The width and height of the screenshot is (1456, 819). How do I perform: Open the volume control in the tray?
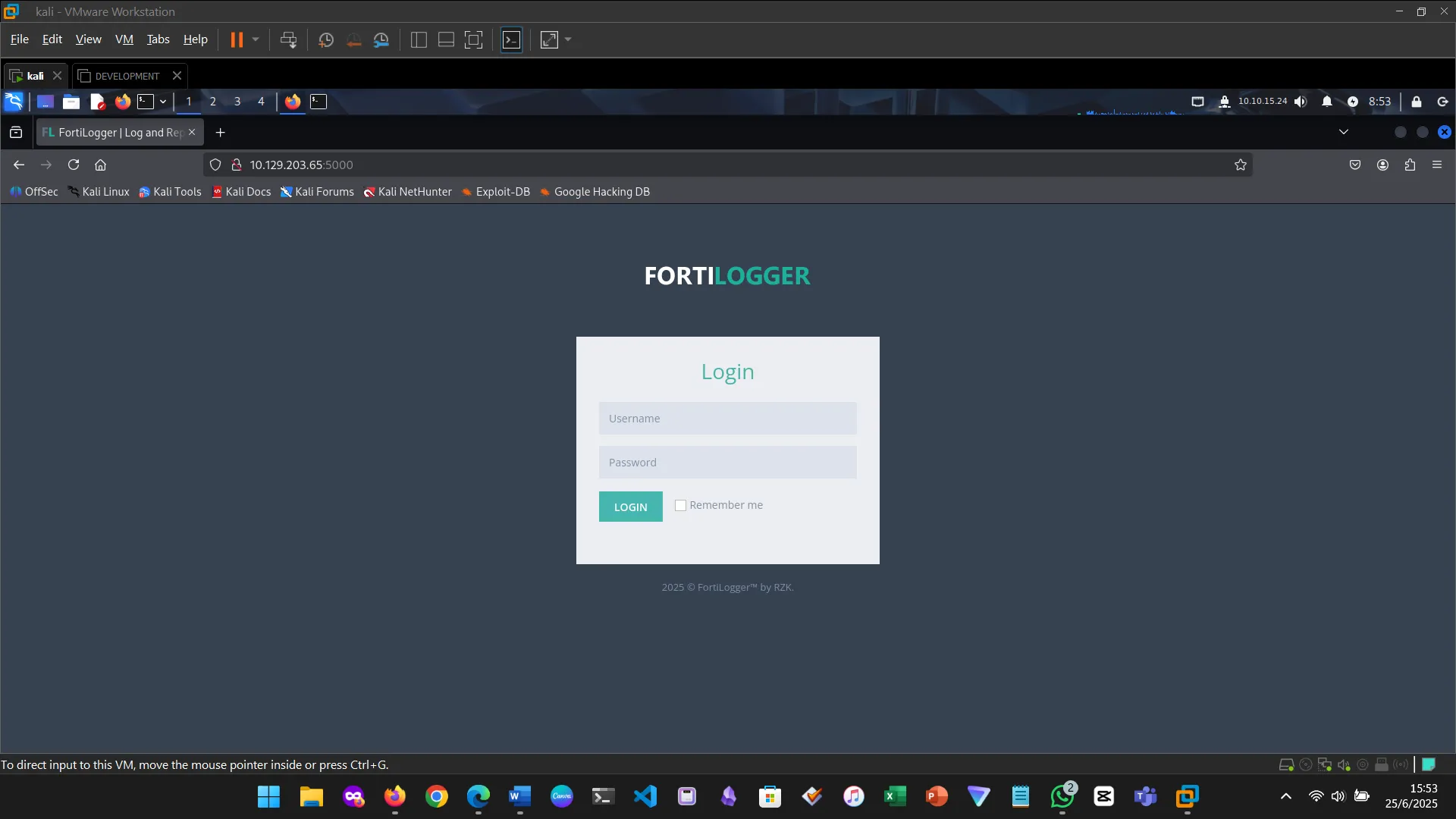pos(1301,101)
